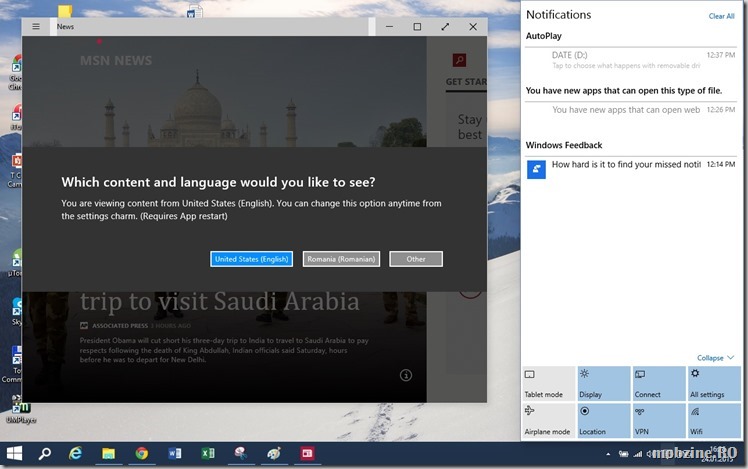Open the All settings tile
The image size is (748, 469).
click(x=714, y=384)
